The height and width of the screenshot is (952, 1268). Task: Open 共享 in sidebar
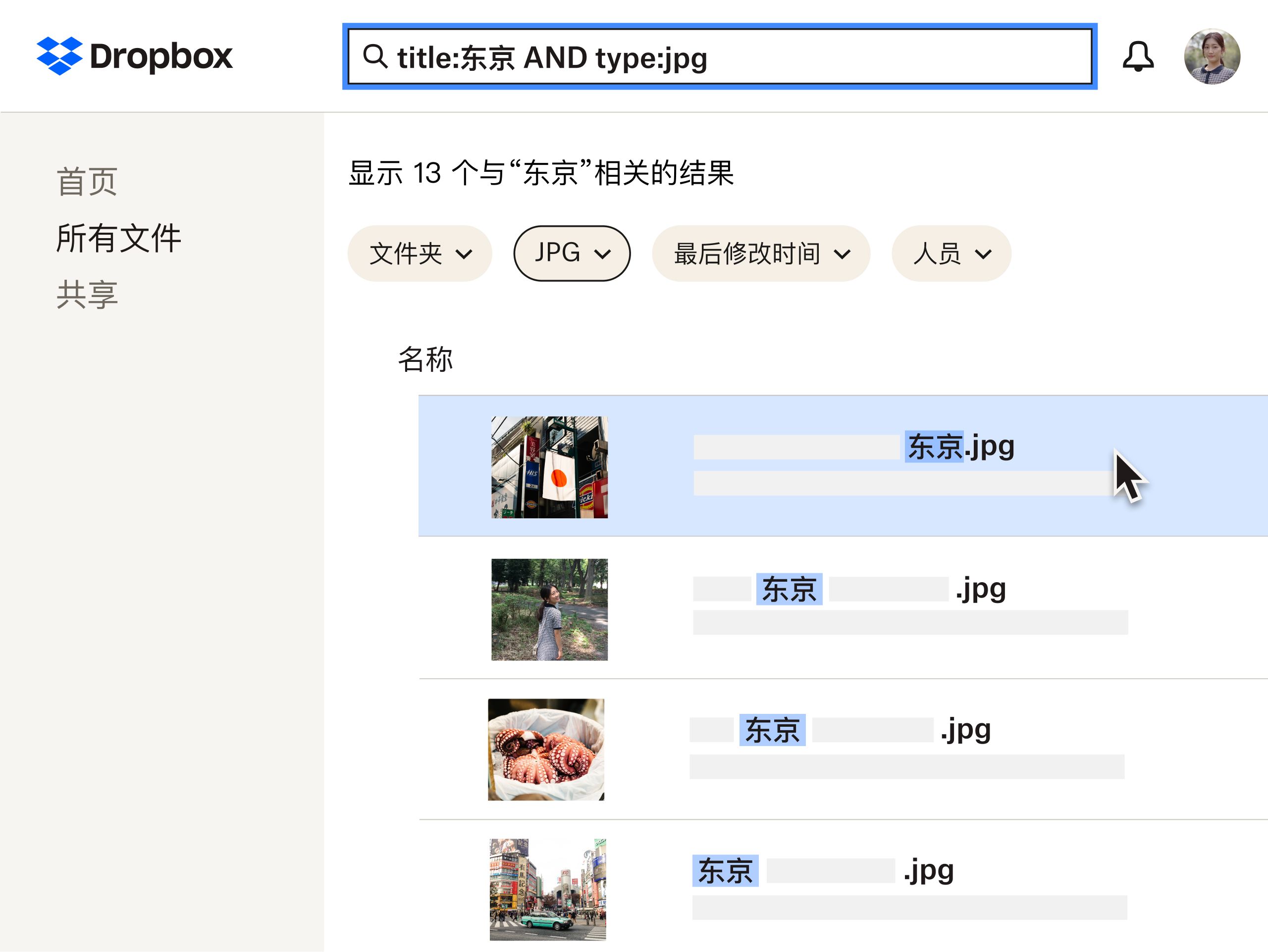point(87,293)
